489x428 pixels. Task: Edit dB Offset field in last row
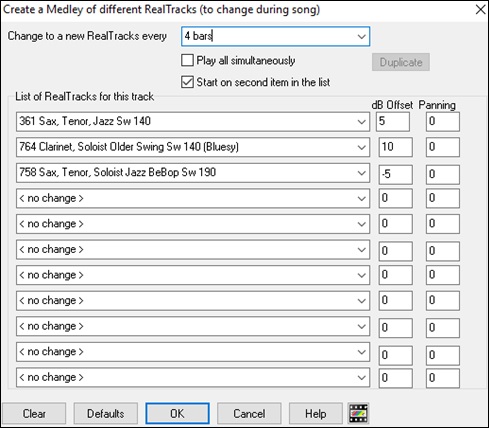coord(396,378)
